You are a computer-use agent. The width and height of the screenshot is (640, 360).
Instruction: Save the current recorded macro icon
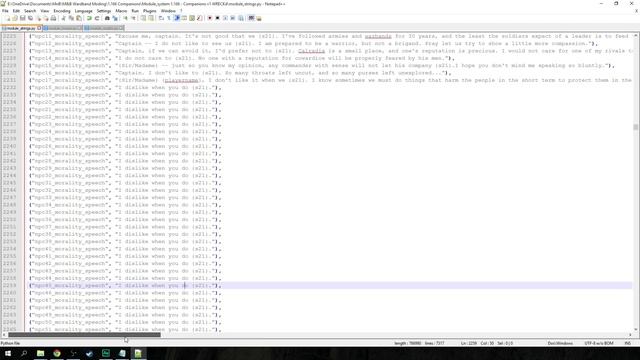click(241, 18)
